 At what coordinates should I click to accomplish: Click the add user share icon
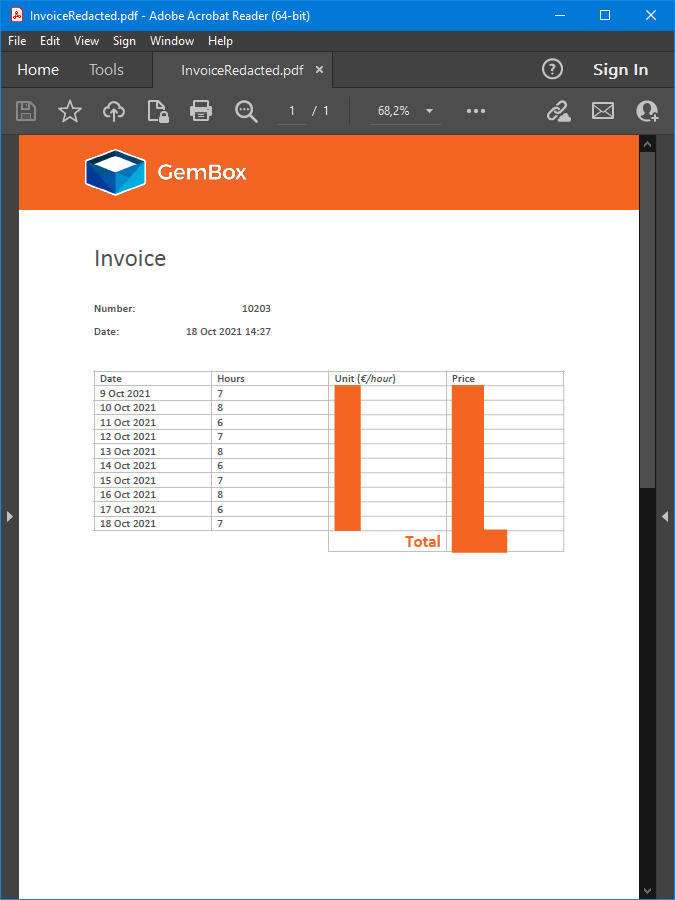pyautogui.click(x=647, y=111)
